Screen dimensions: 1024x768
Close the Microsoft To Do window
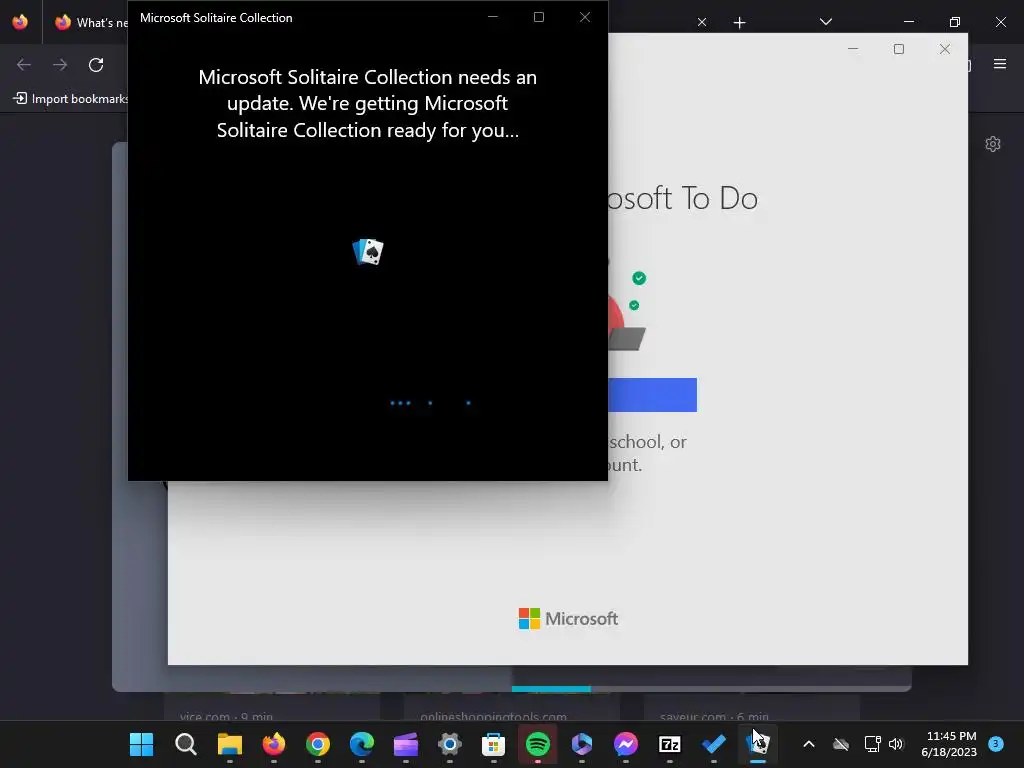click(x=944, y=49)
